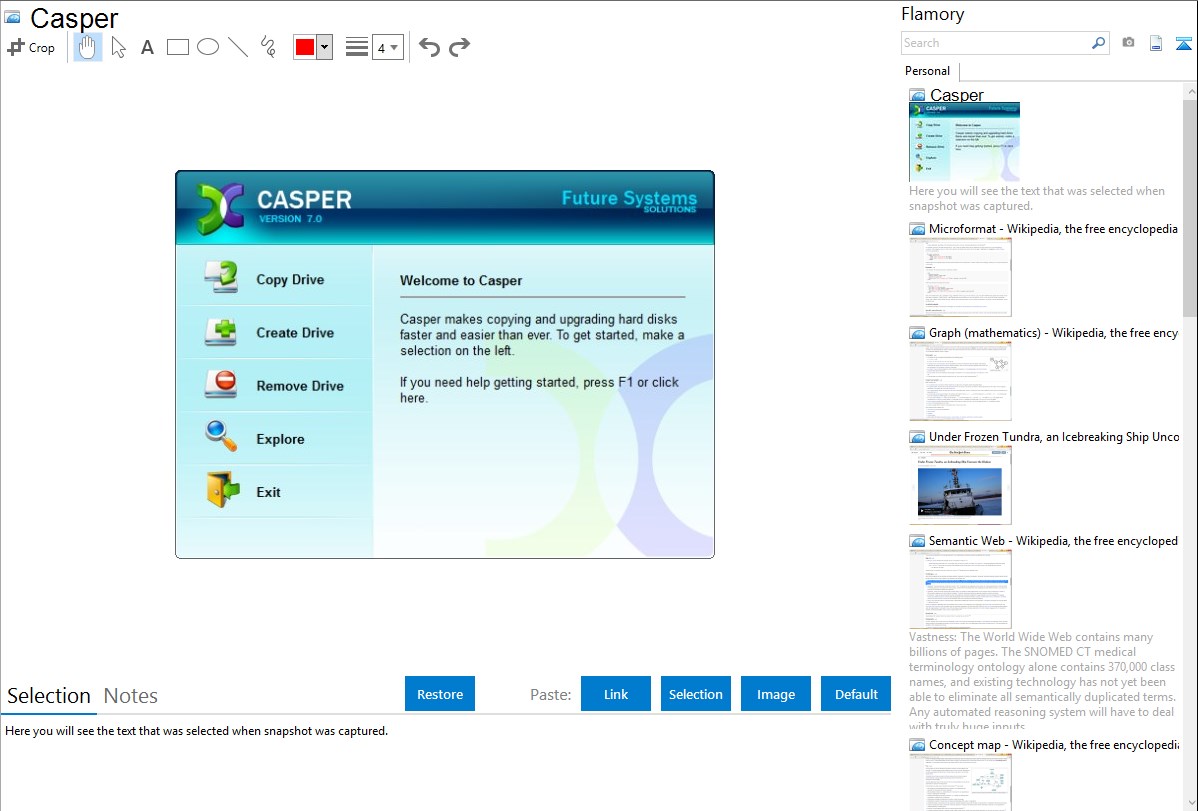This screenshot has height=811, width=1198.
Task: Select the freehand drawing tool
Action: coord(268,47)
